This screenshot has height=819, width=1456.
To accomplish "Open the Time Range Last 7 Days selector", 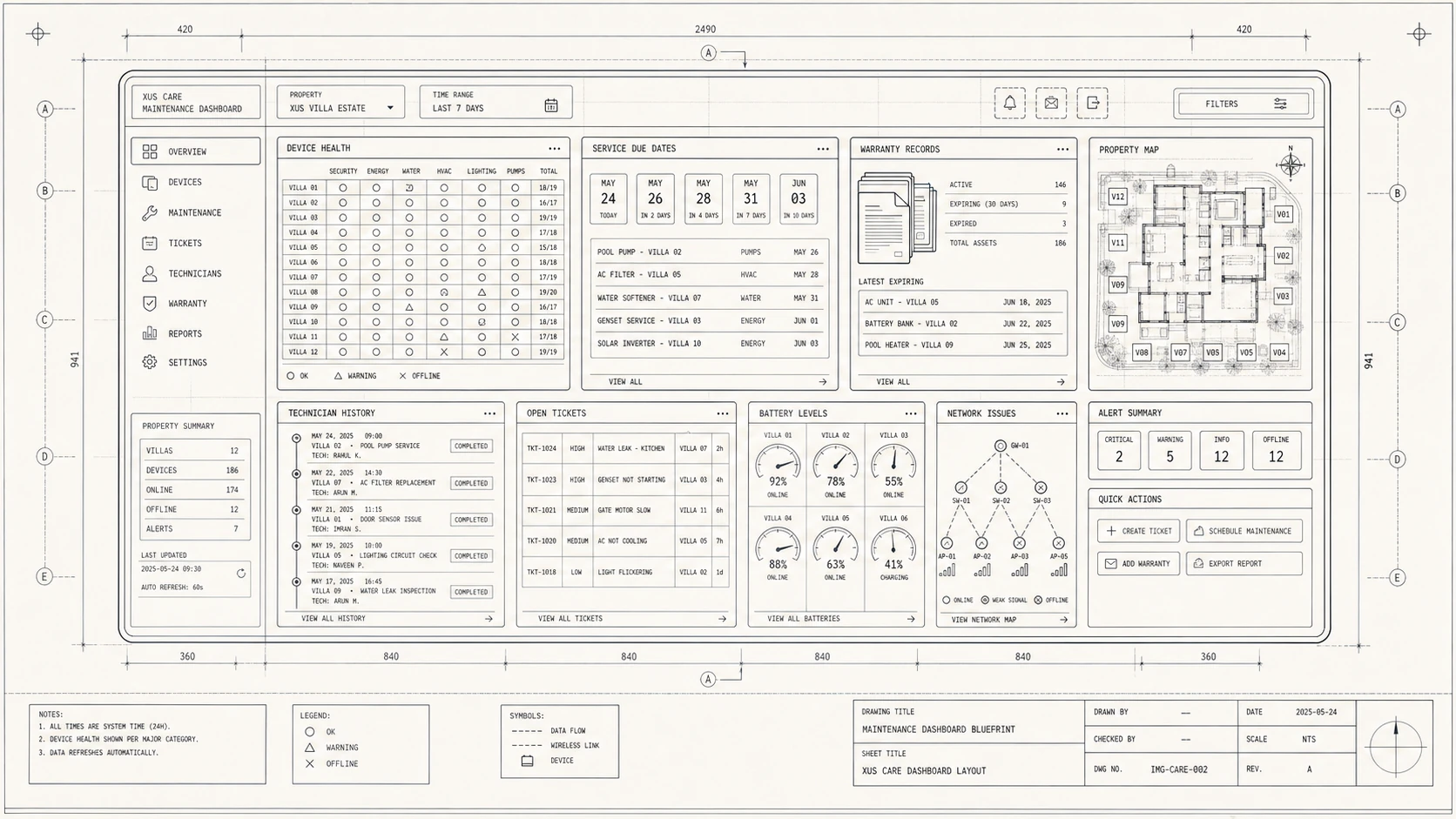I will pyautogui.click(x=495, y=102).
